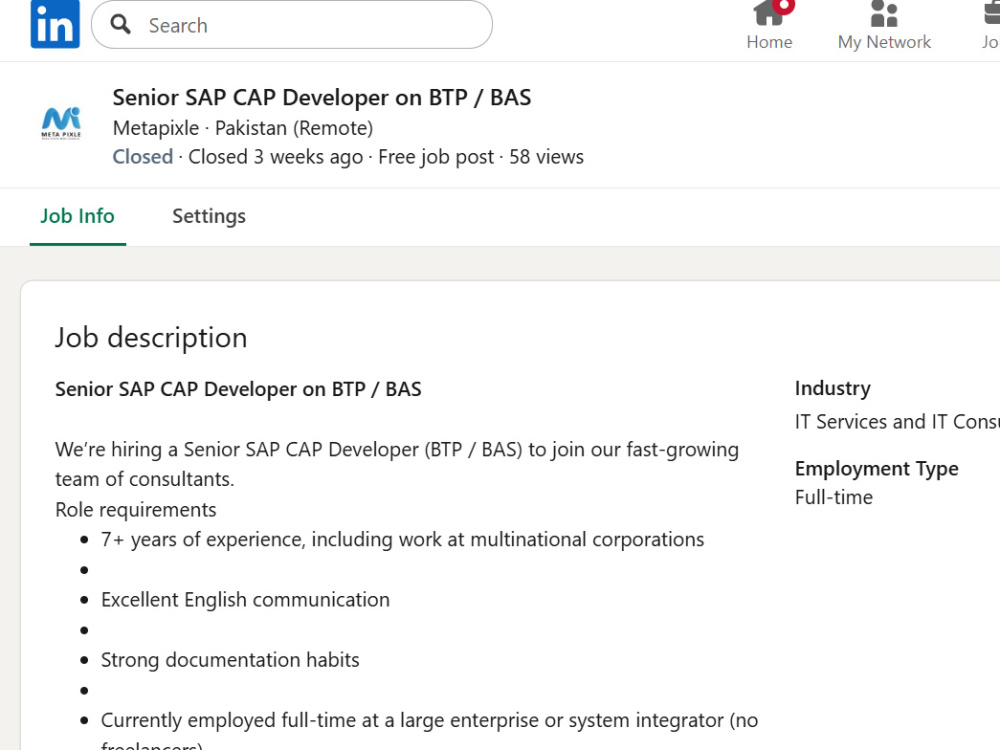The image size is (1000, 750).
Task: Focus the Search input field
Action: 292,25
